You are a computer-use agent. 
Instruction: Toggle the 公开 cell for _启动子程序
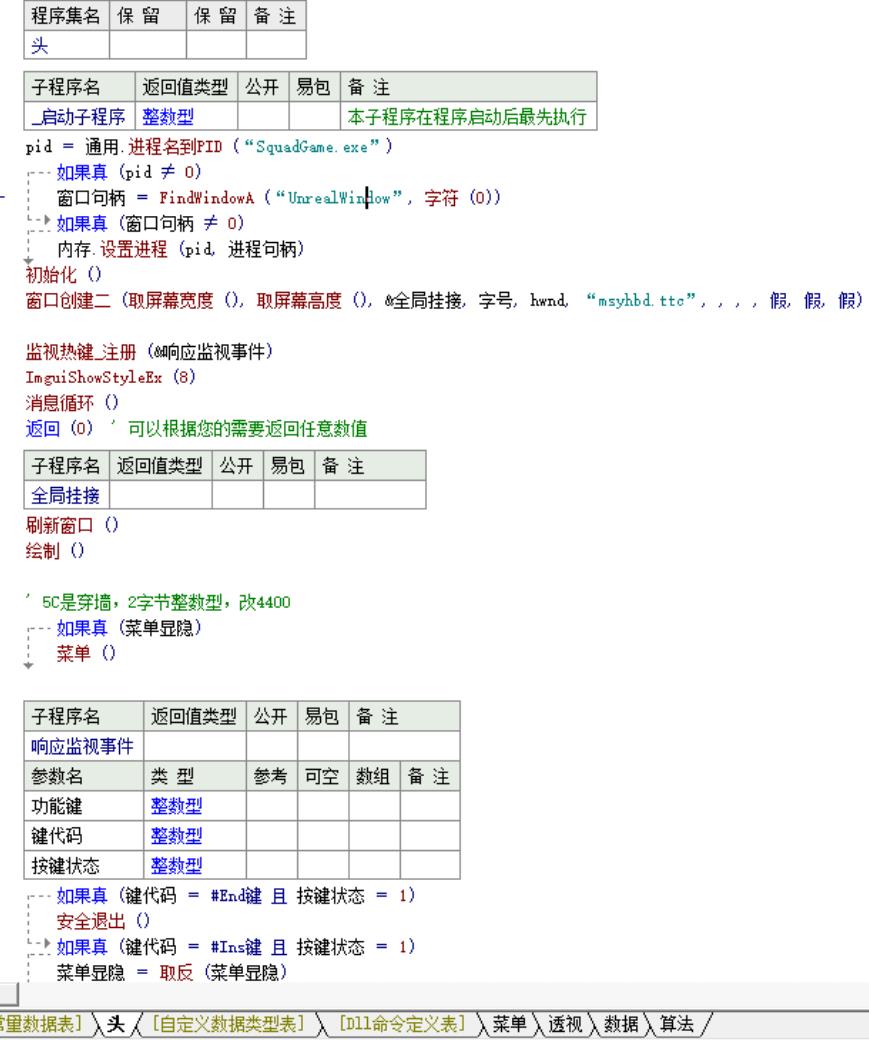click(x=258, y=118)
